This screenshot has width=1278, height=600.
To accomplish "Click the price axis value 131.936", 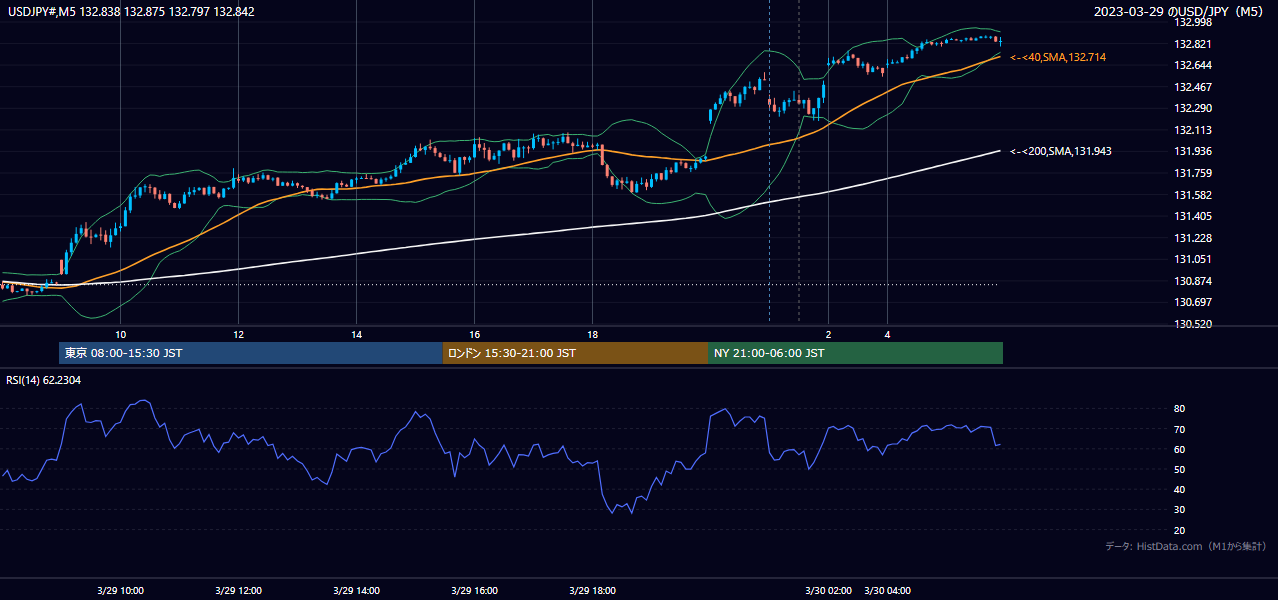I will 1192,152.
